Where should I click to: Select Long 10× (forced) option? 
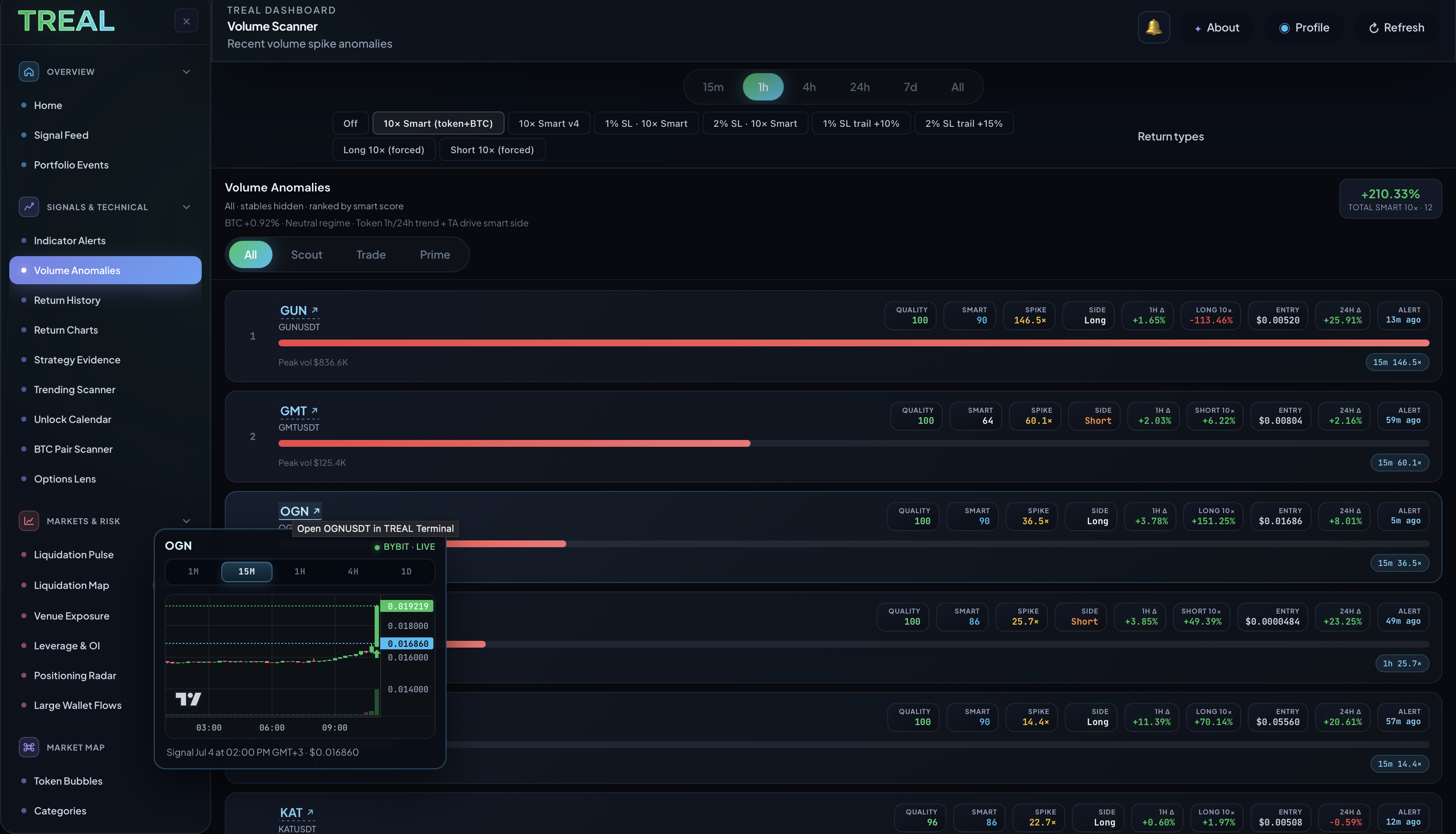[x=383, y=149]
